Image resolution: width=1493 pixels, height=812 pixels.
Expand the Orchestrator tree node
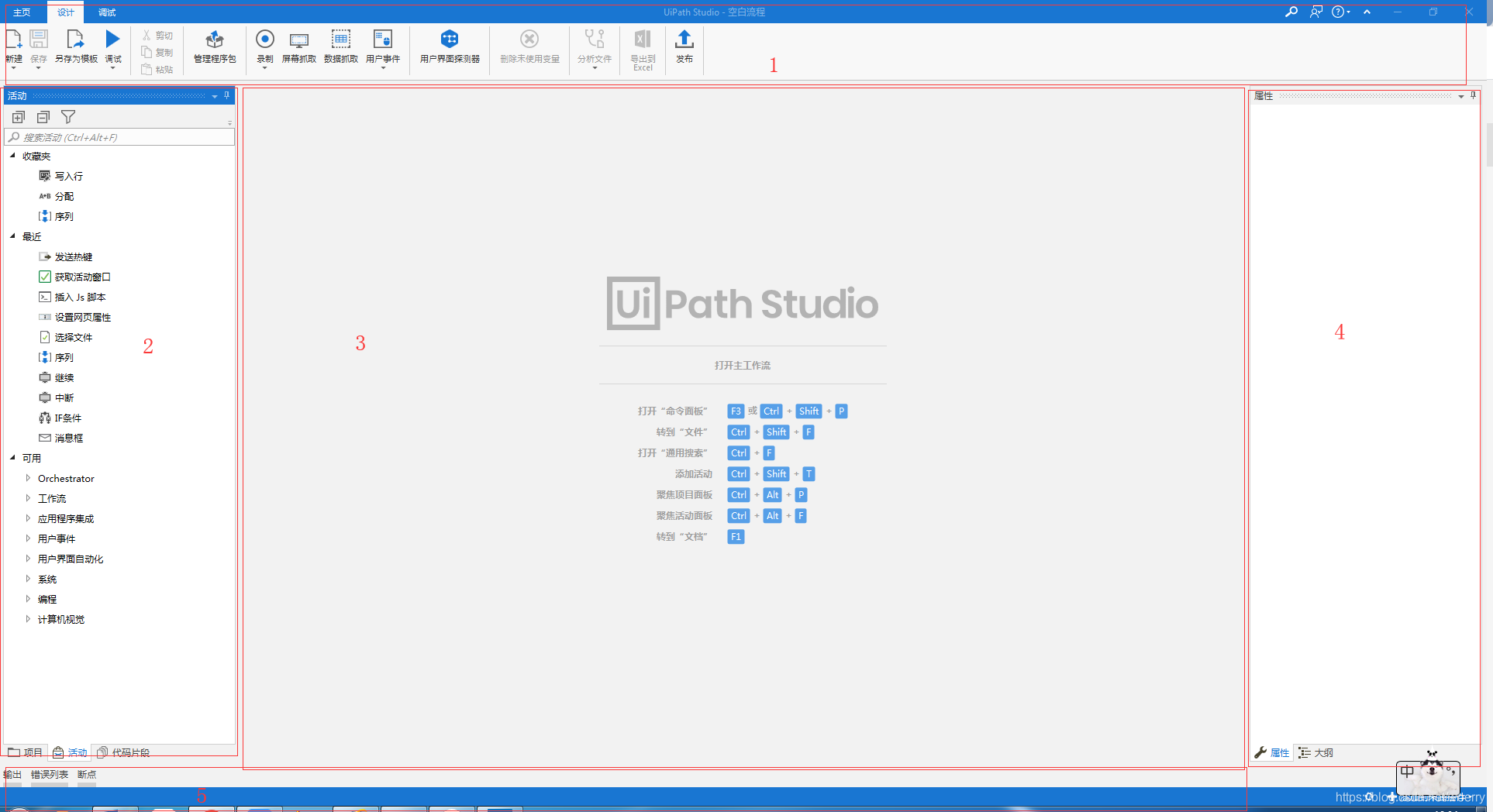point(28,478)
